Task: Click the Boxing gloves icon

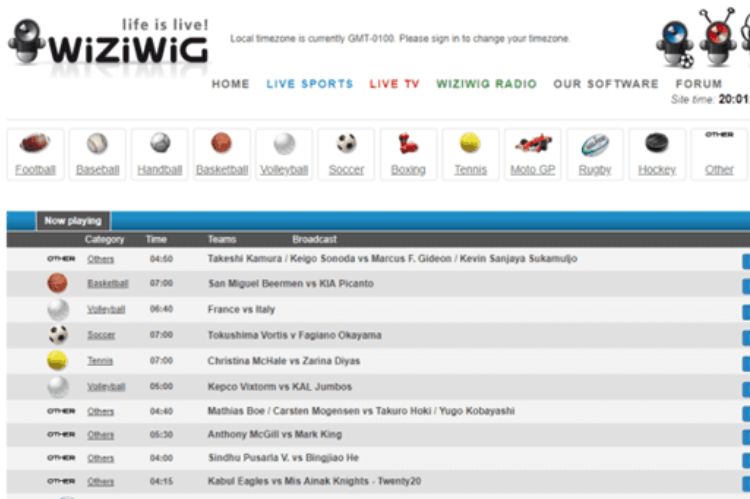Action: [x=408, y=143]
